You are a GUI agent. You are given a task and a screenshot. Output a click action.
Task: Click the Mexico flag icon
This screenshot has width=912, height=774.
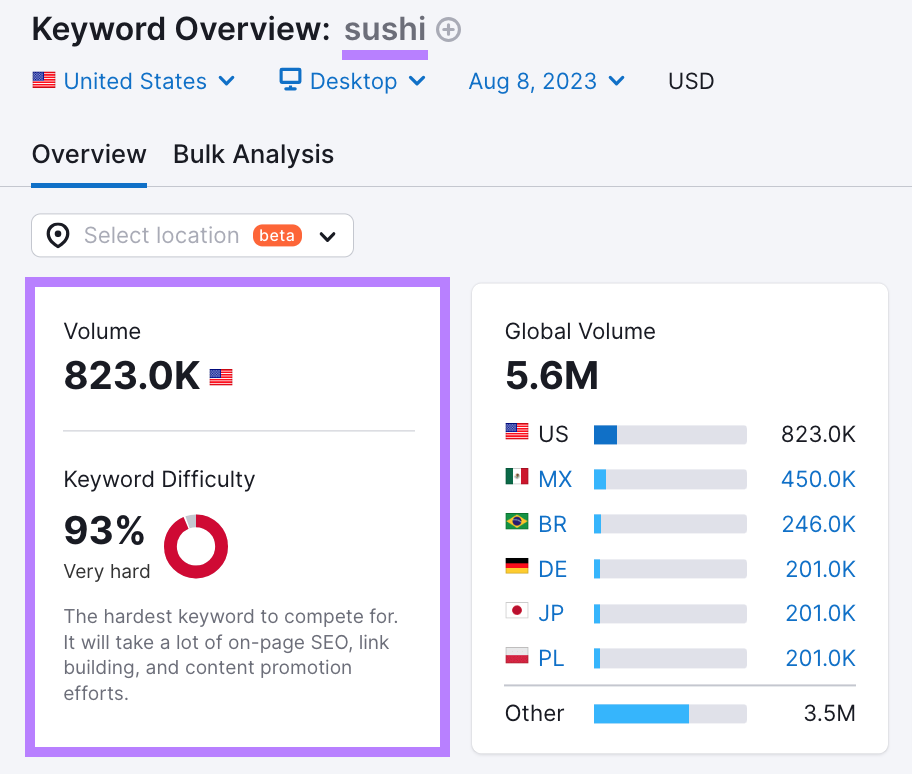tap(516, 476)
